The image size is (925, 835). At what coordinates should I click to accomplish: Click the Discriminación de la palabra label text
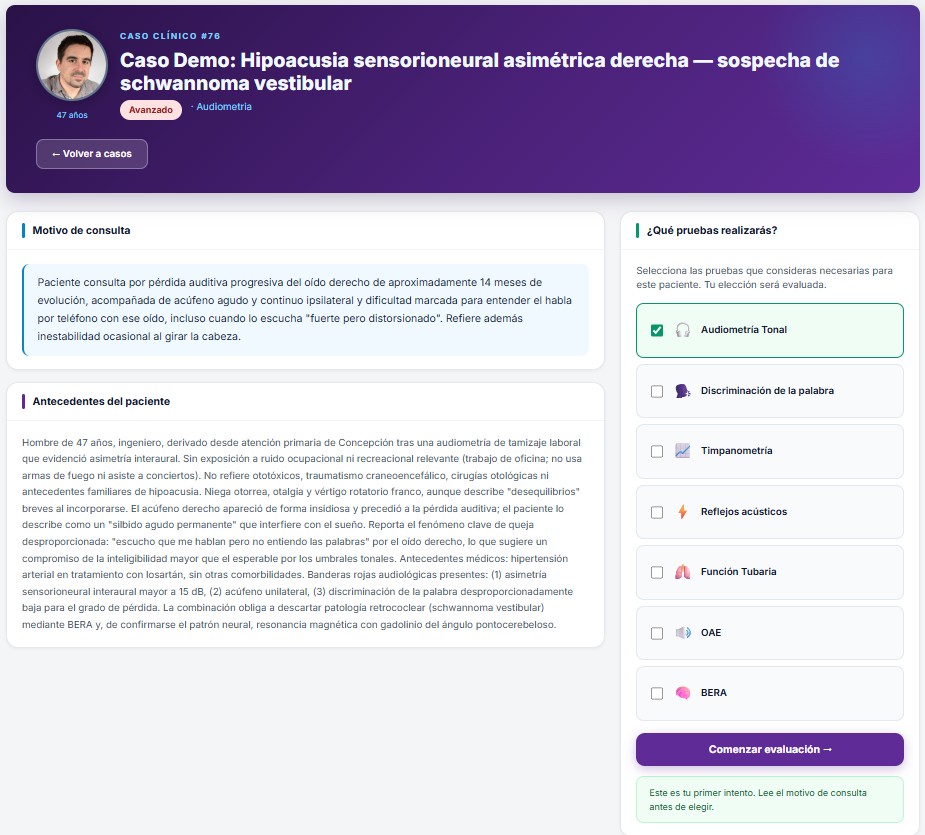click(x=767, y=391)
